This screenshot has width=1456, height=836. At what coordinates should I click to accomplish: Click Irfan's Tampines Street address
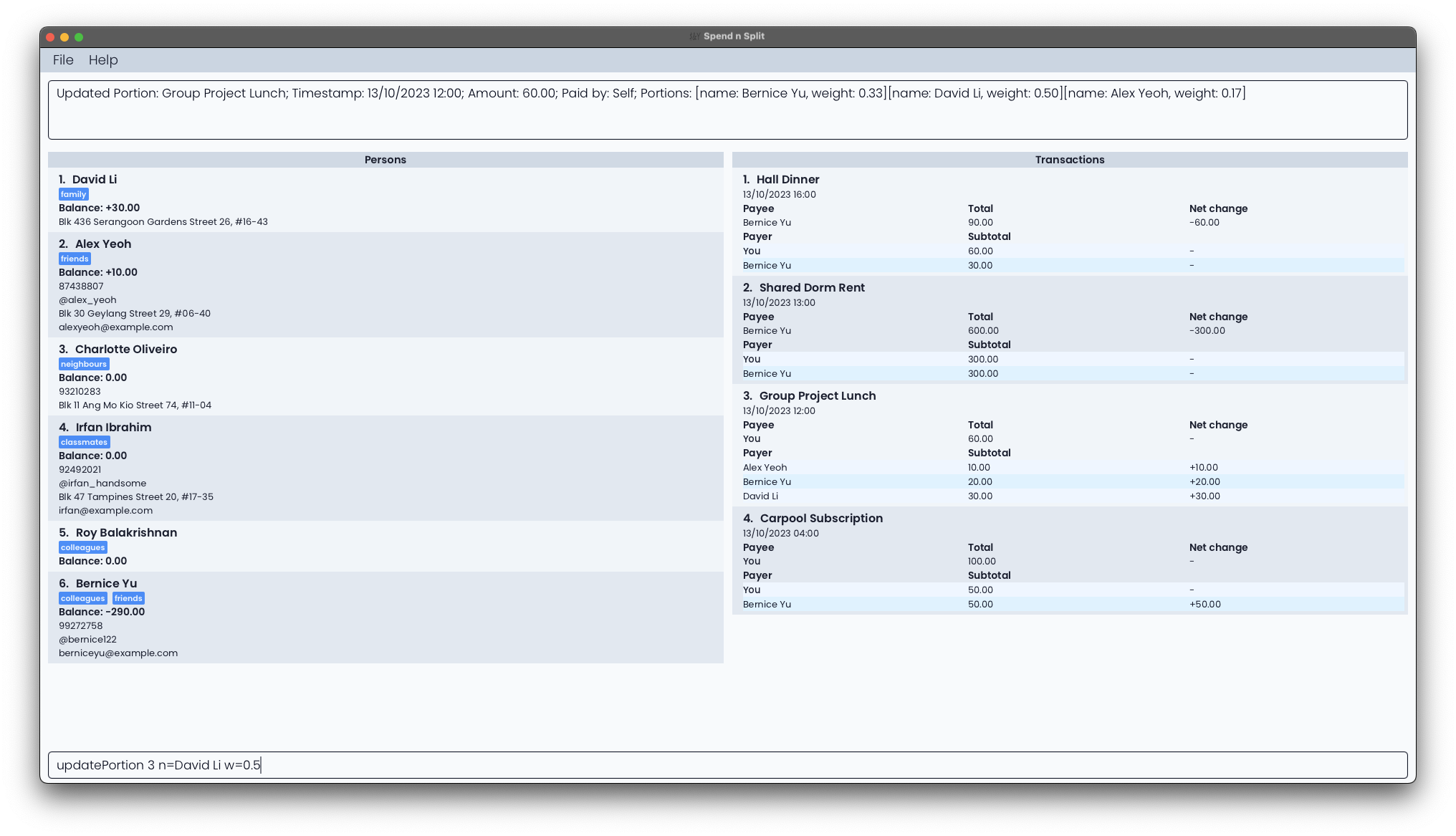[136, 496]
